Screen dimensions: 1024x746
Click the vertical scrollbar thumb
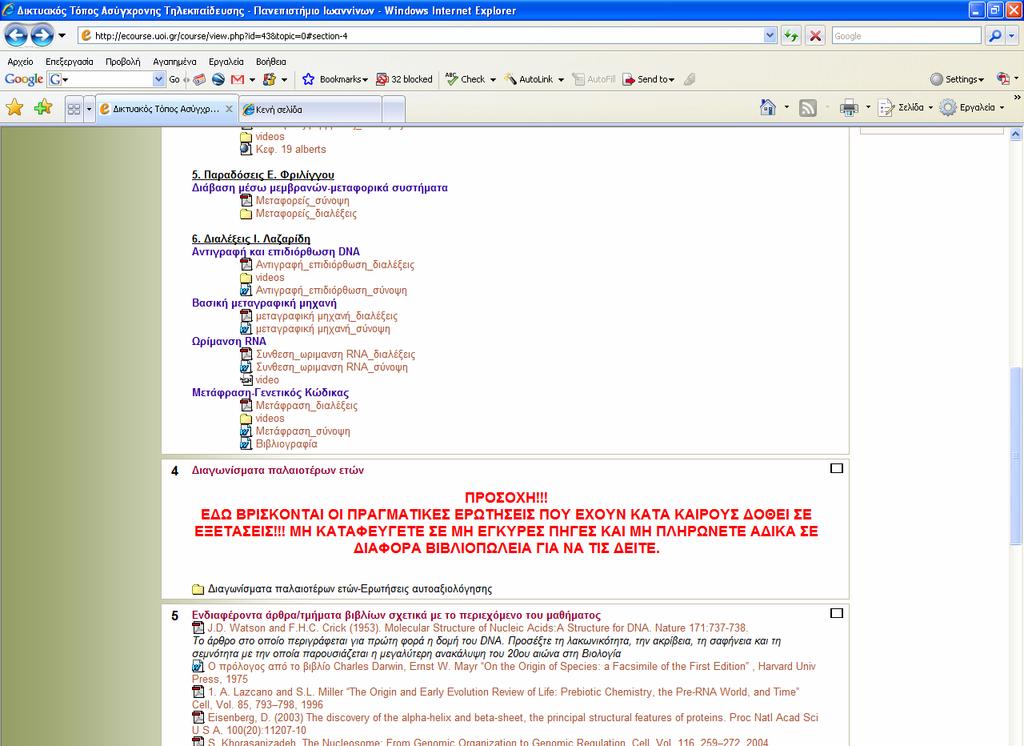[x=1015, y=455]
